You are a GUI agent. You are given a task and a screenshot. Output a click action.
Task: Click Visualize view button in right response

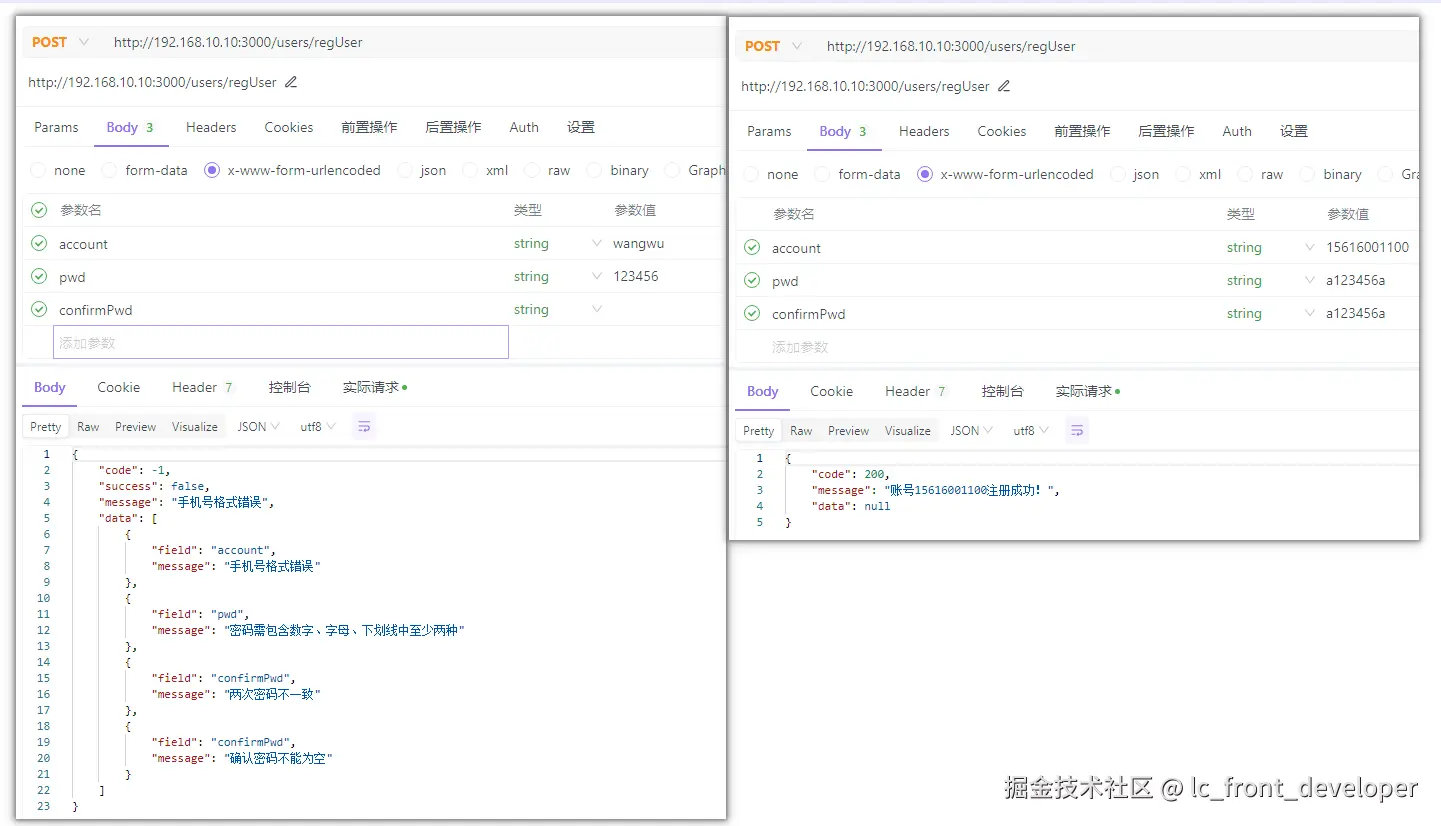(907, 430)
